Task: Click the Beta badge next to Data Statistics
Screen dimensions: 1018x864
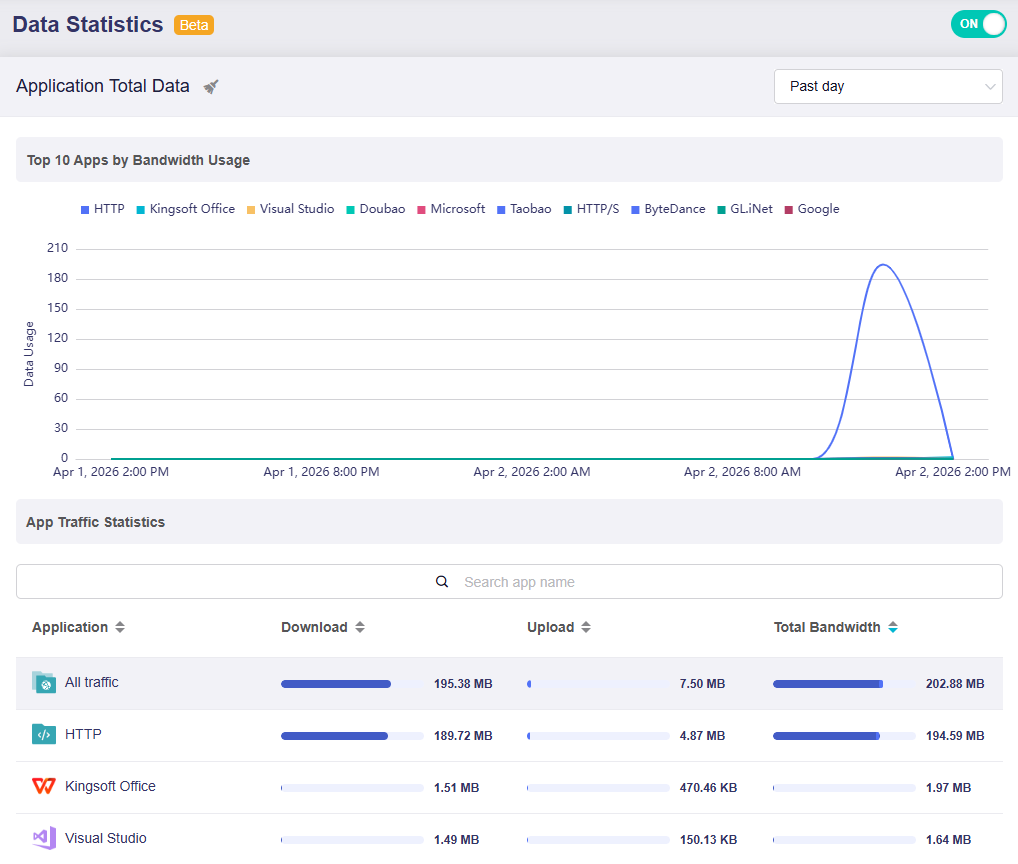Action: click(x=193, y=24)
